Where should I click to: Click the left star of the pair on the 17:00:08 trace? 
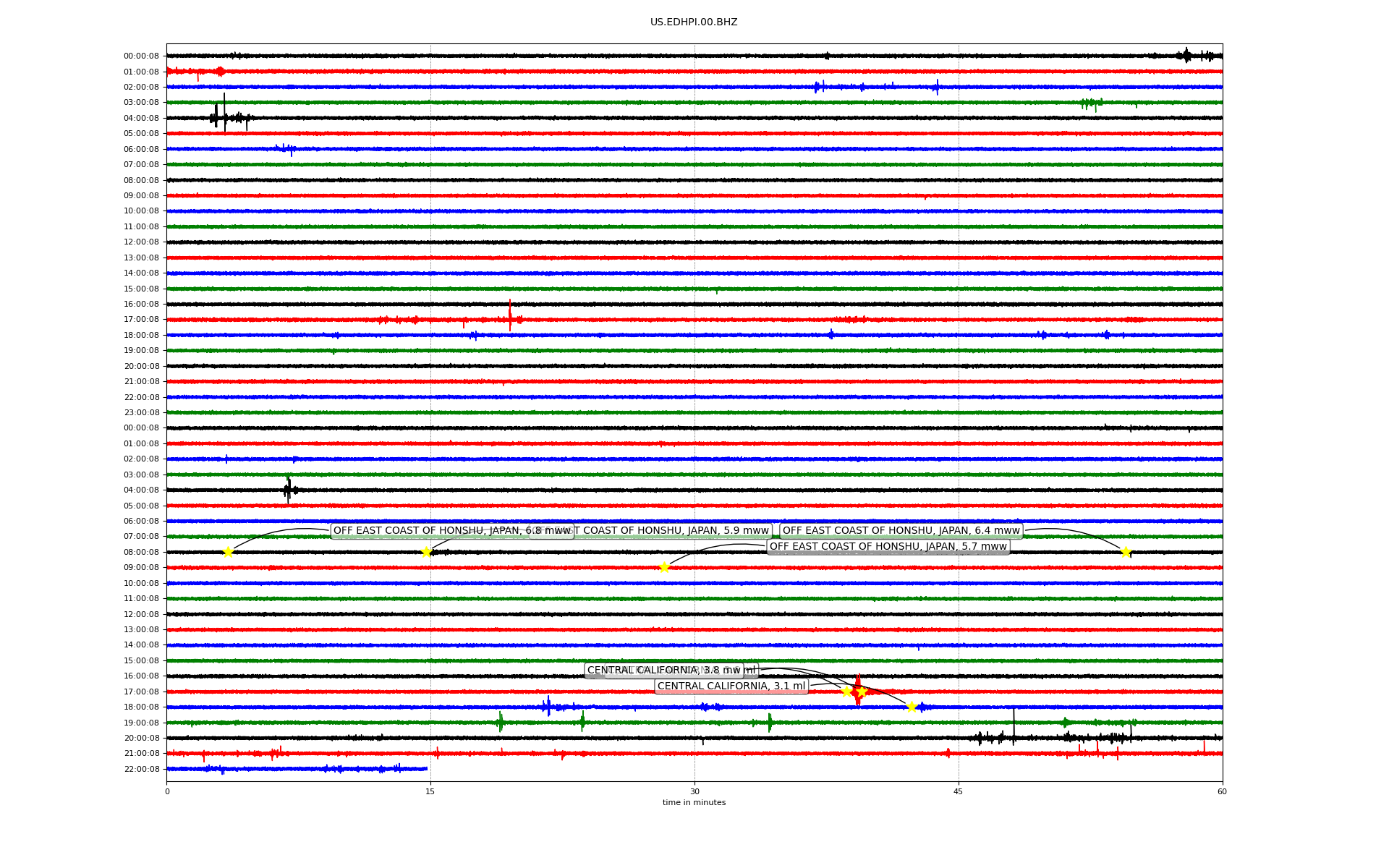click(846, 692)
